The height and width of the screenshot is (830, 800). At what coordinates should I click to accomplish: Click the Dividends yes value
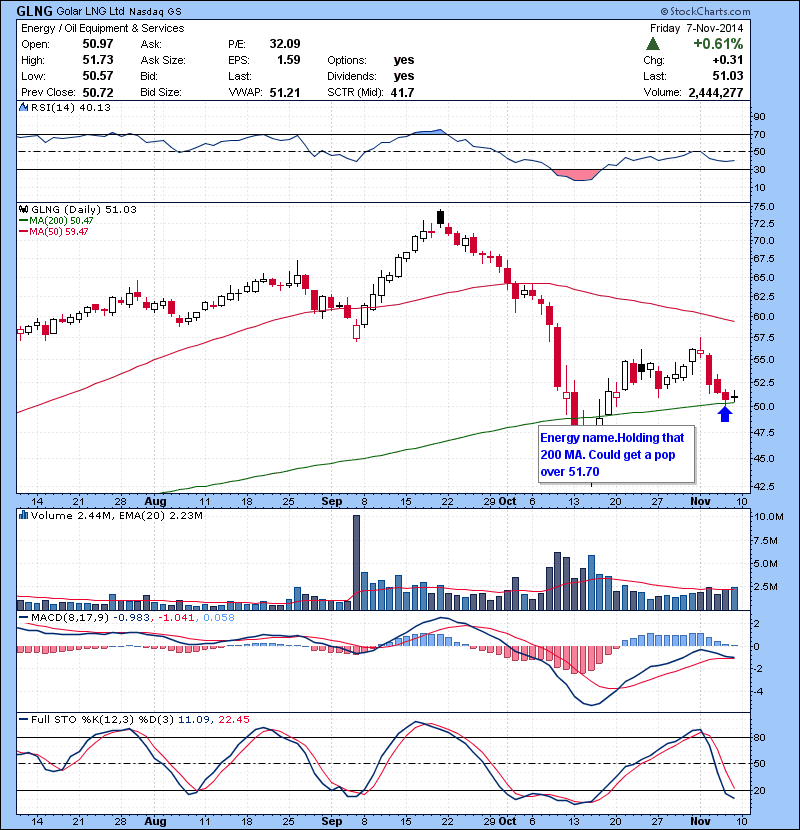click(x=404, y=76)
